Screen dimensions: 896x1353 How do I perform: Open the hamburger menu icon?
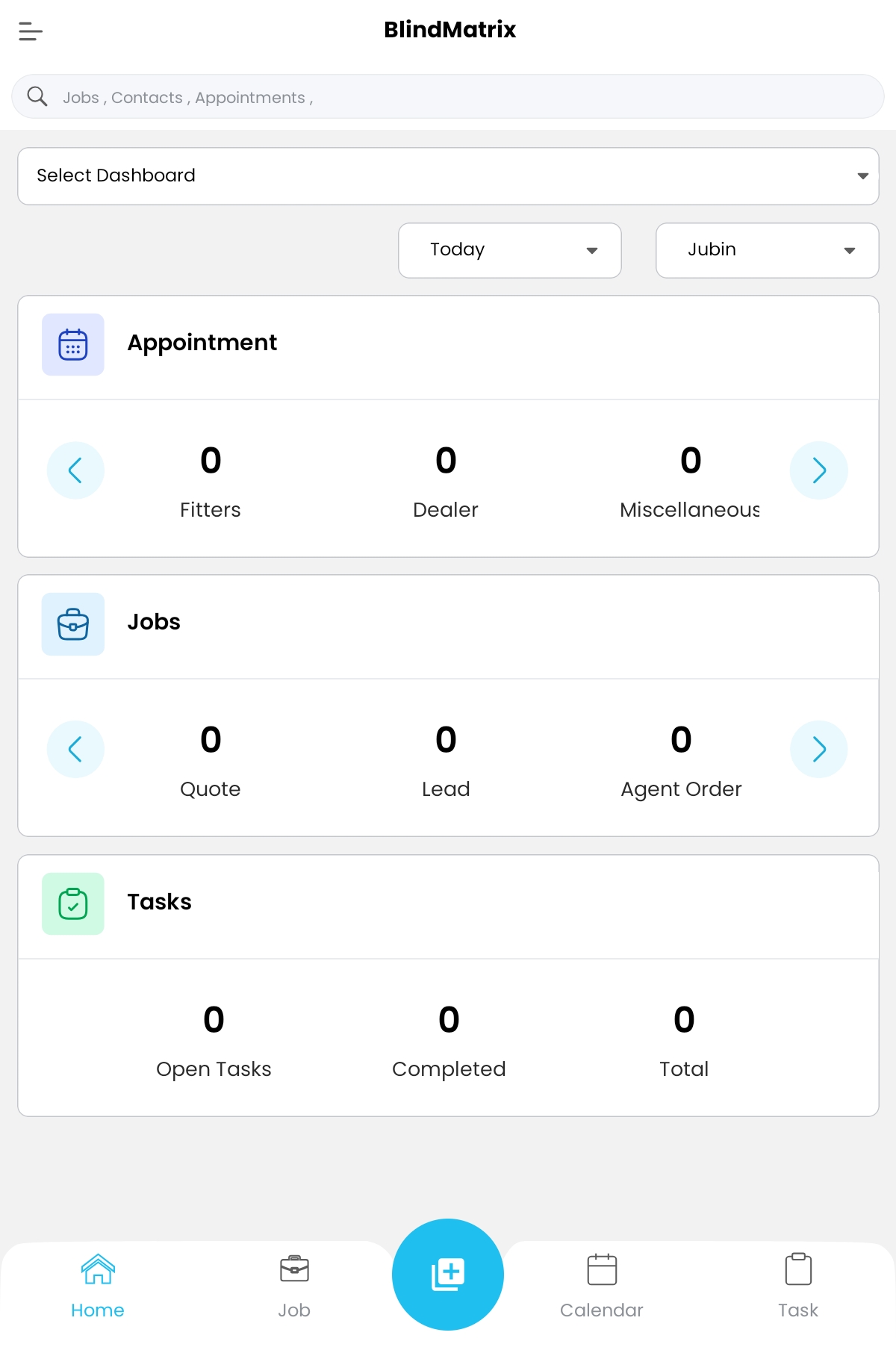[31, 31]
